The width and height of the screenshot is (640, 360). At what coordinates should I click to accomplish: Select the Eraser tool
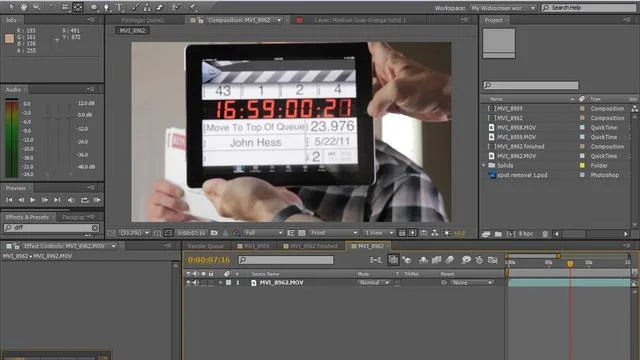coord(160,7)
